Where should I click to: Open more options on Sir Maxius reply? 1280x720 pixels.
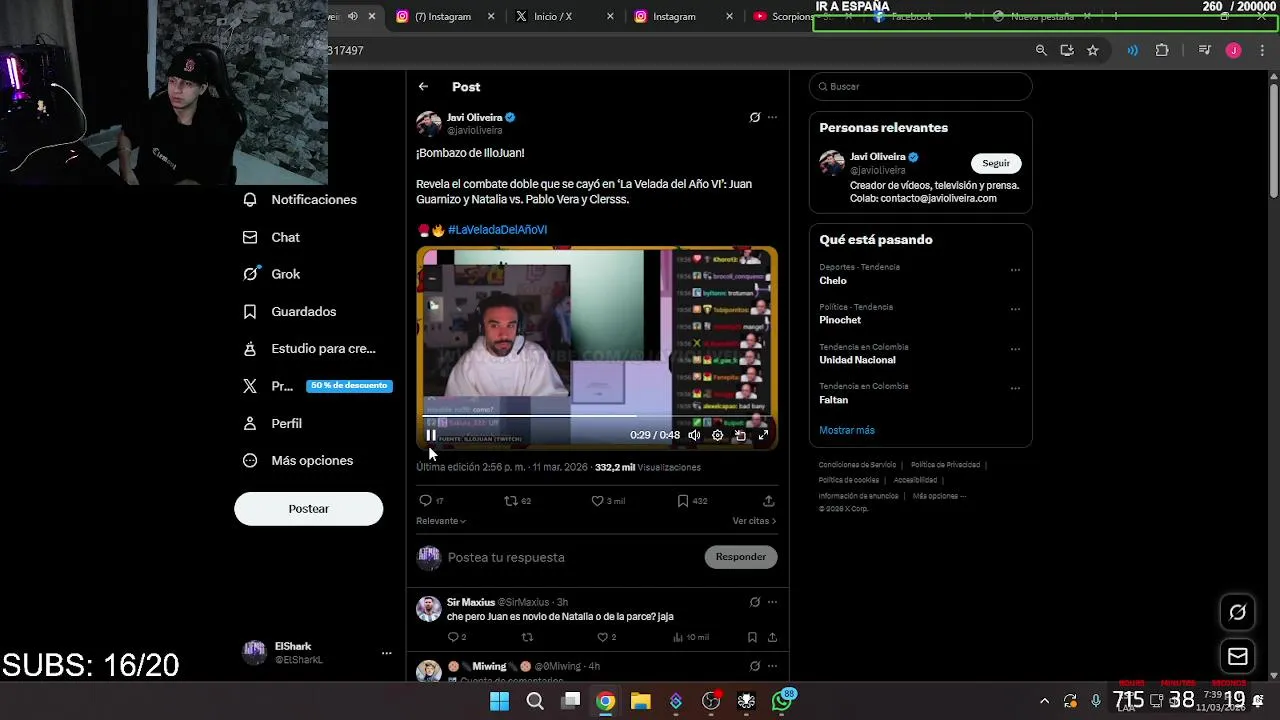tap(772, 602)
